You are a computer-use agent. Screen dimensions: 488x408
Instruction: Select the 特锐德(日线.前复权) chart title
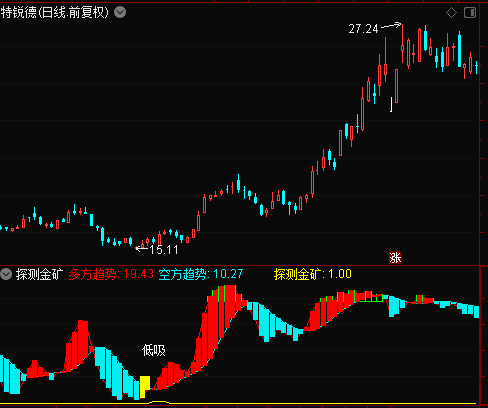point(54,13)
